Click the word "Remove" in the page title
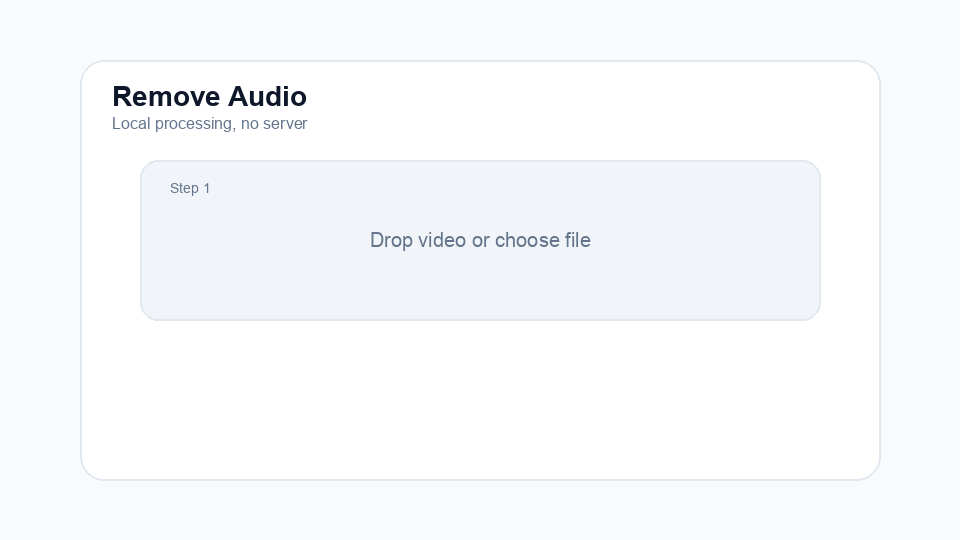Viewport: 960px width, 540px height. click(x=166, y=96)
